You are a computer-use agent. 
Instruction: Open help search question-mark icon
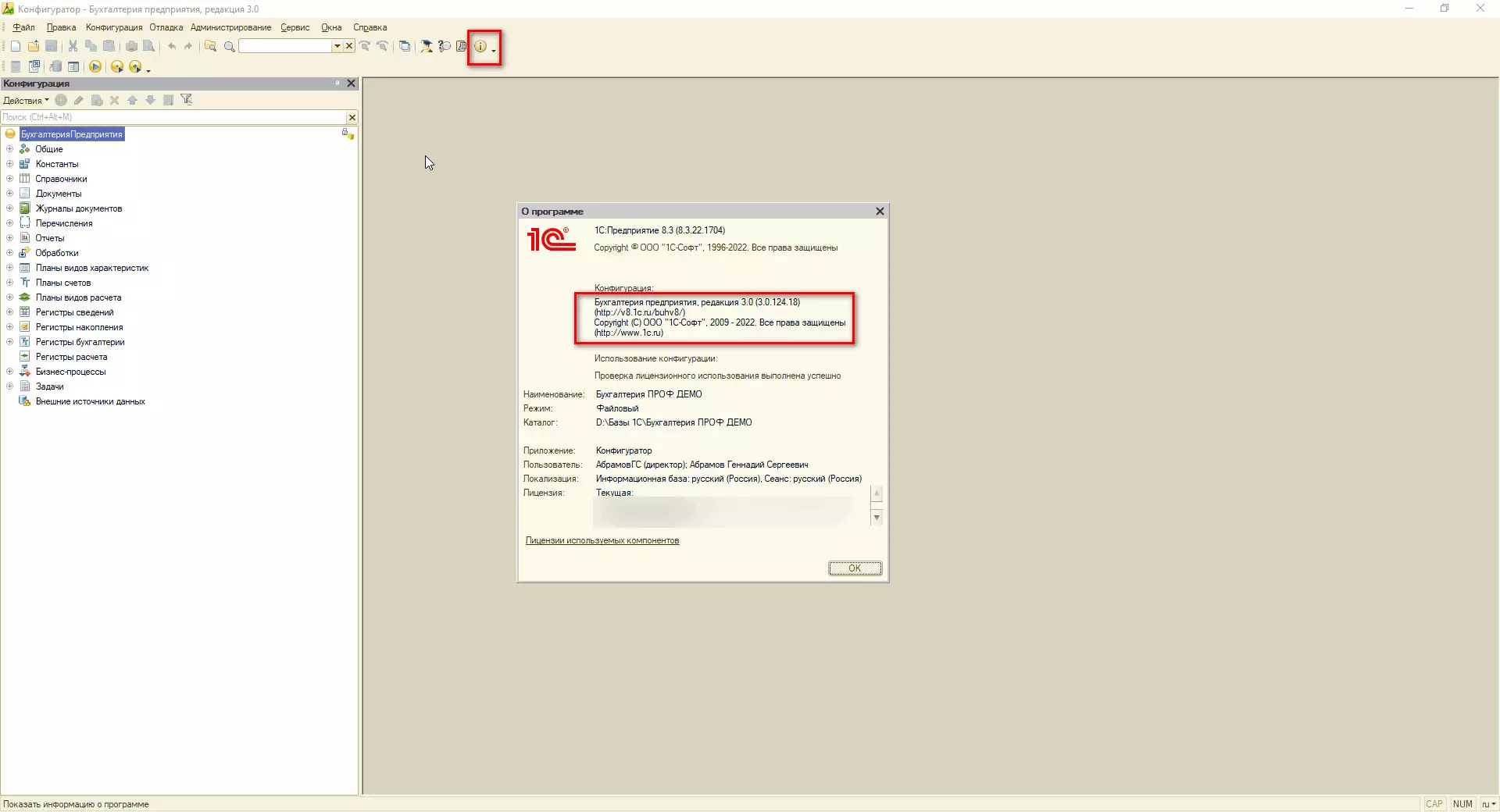[445, 46]
